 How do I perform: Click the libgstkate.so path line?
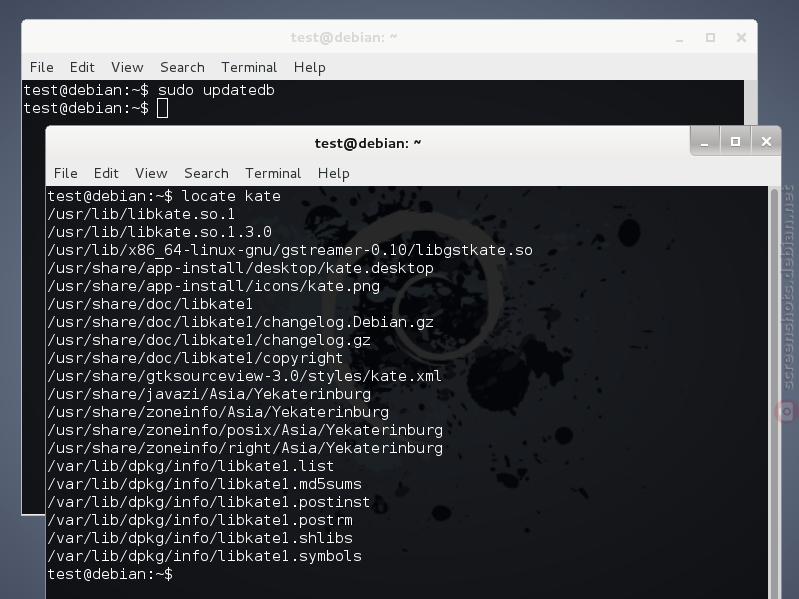[x=290, y=250]
